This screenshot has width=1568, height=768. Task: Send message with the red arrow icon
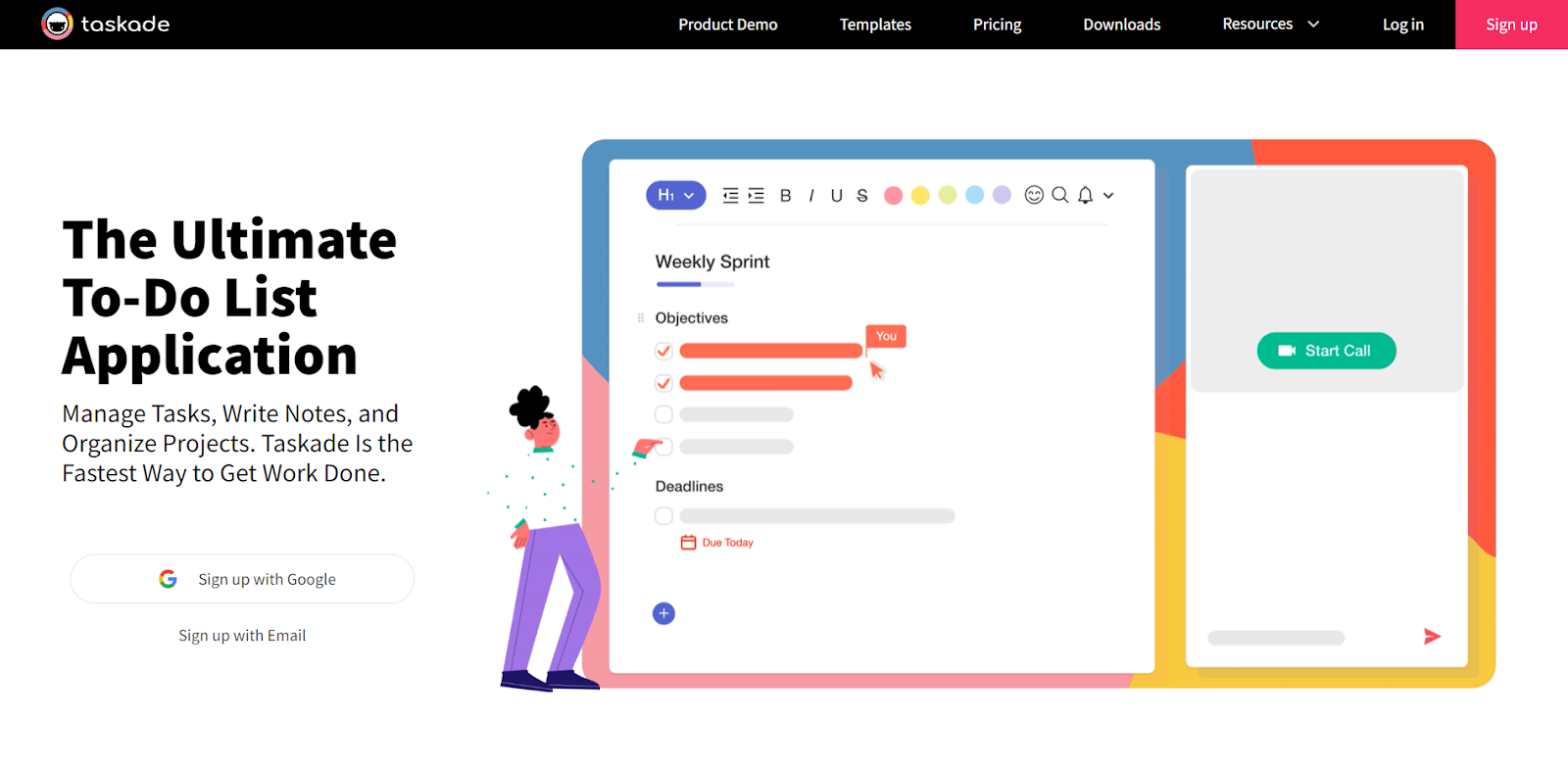coord(1432,637)
